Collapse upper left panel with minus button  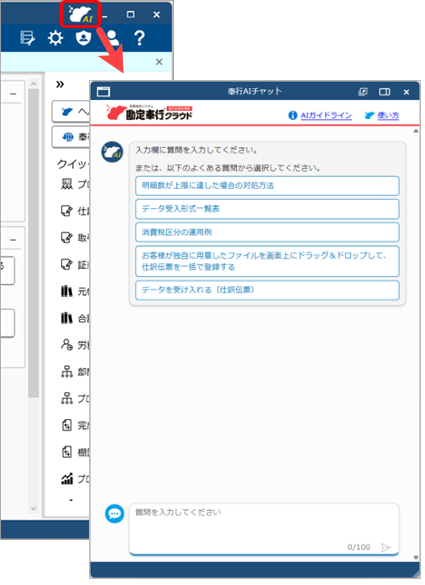[x=13, y=94]
